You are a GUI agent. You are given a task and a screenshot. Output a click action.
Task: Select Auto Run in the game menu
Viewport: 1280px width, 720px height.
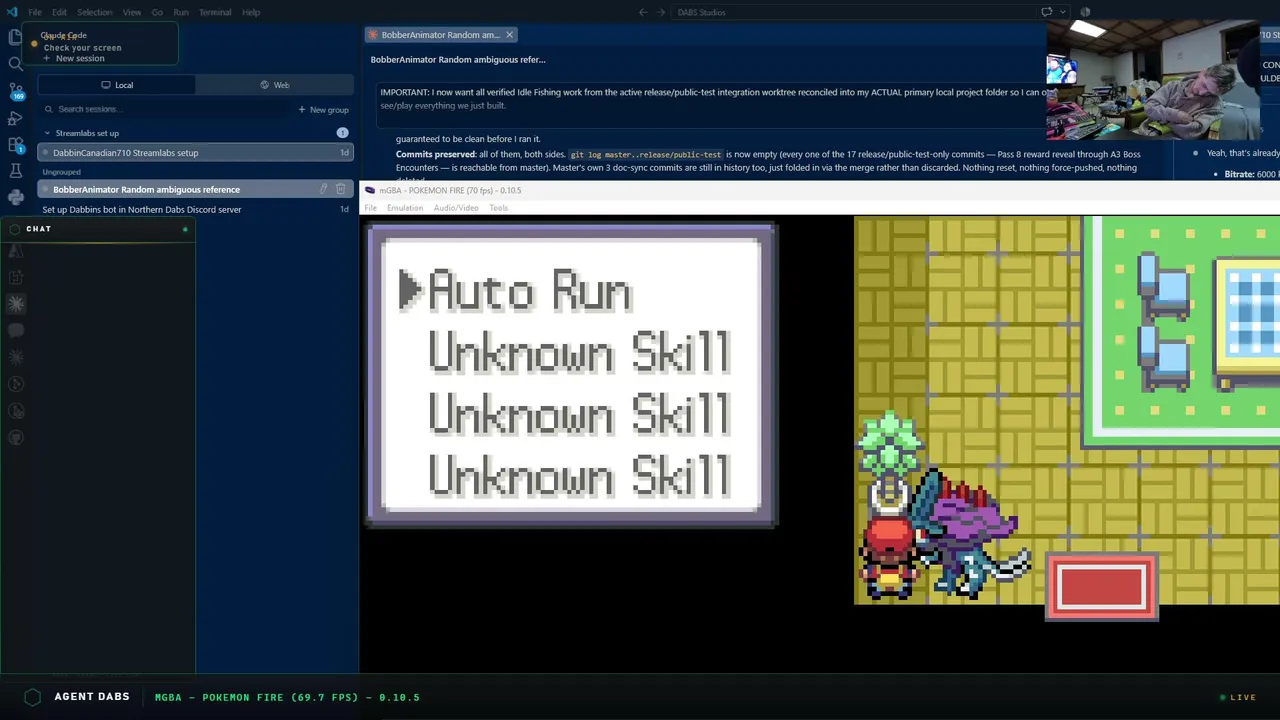click(530, 292)
